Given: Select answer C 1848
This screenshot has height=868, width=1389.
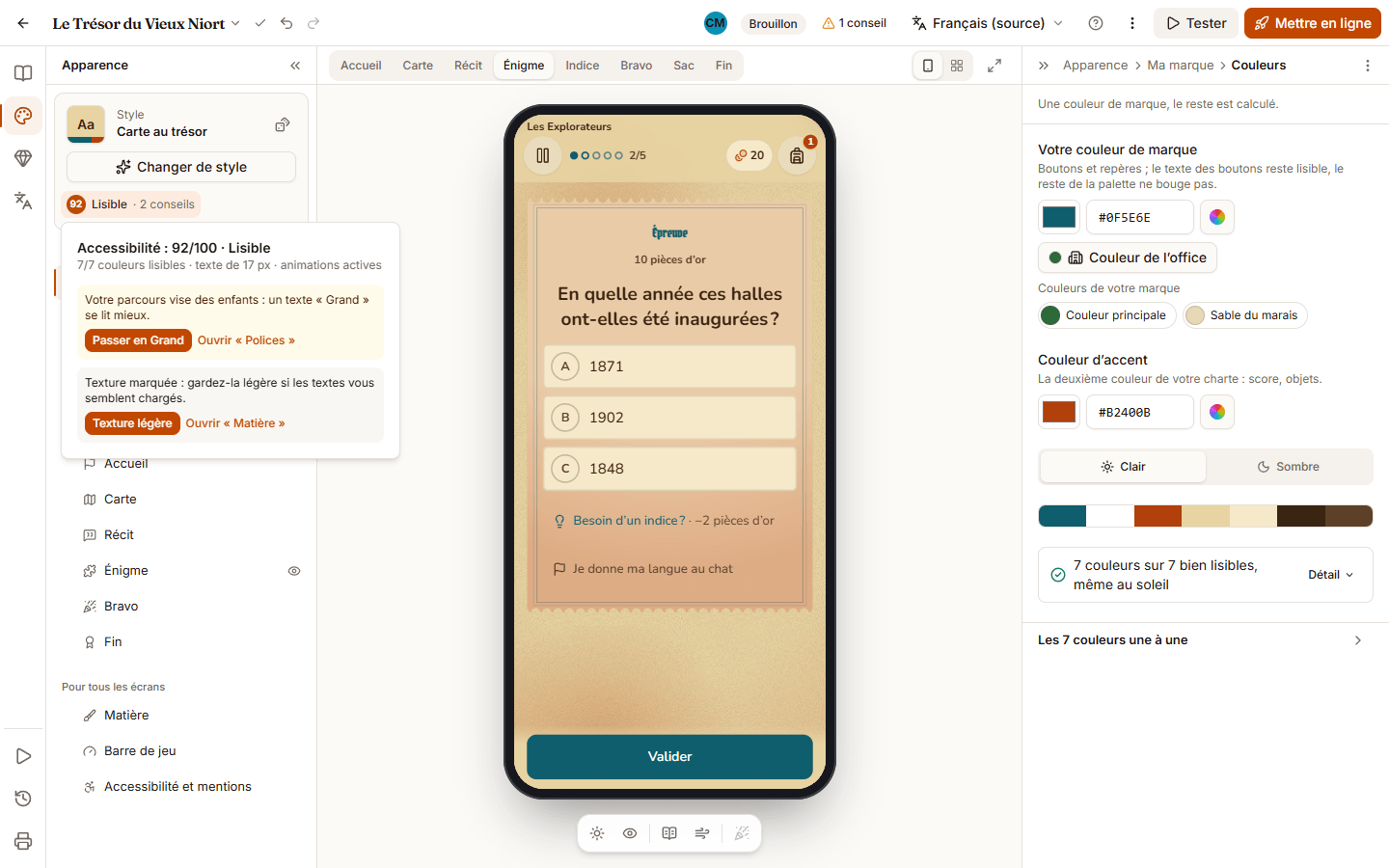Looking at the screenshot, I should coord(669,469).
